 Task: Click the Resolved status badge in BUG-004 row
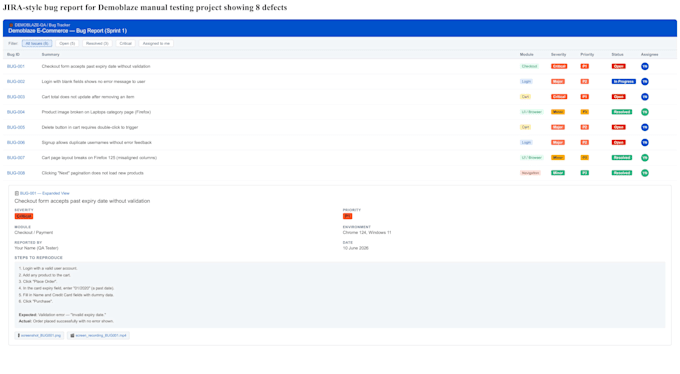[621, 112]
